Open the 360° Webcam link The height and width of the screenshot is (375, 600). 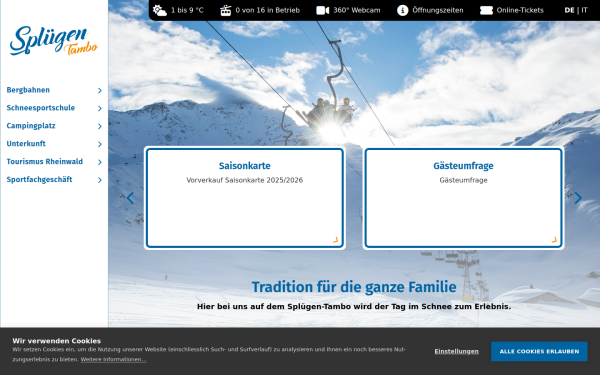(x=357, y=10)
